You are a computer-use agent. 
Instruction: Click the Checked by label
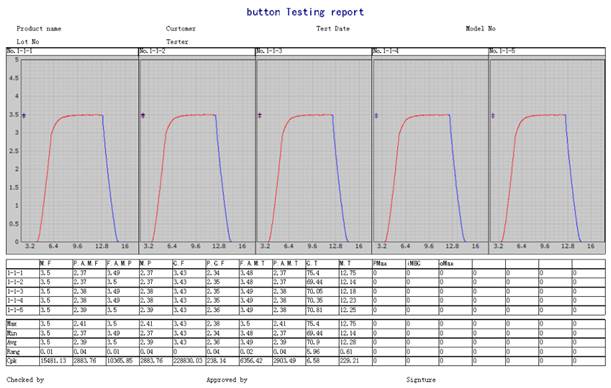coord(25,379)
